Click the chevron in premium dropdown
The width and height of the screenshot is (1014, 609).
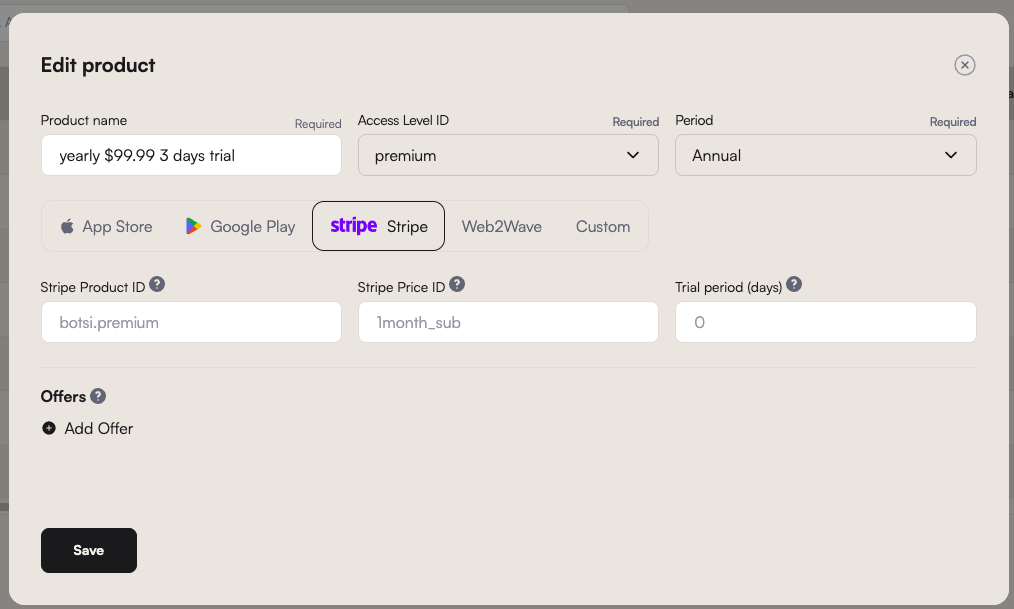pos(632,155)
